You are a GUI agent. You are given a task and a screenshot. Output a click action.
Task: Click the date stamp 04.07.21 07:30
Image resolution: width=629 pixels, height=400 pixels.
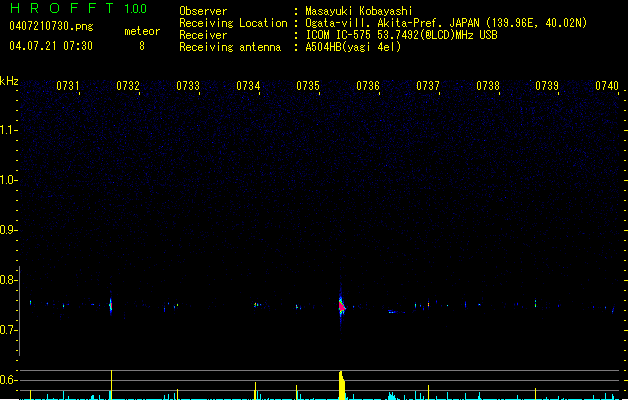(51, 46)
